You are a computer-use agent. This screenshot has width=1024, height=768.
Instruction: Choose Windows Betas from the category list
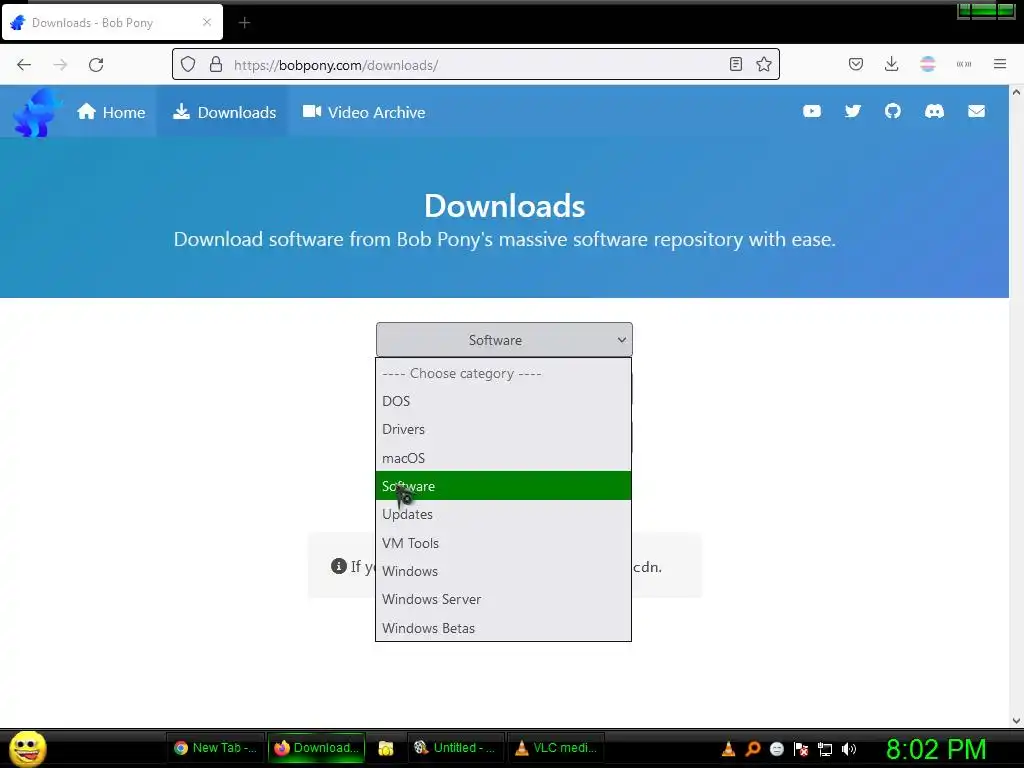click(504, 628)
